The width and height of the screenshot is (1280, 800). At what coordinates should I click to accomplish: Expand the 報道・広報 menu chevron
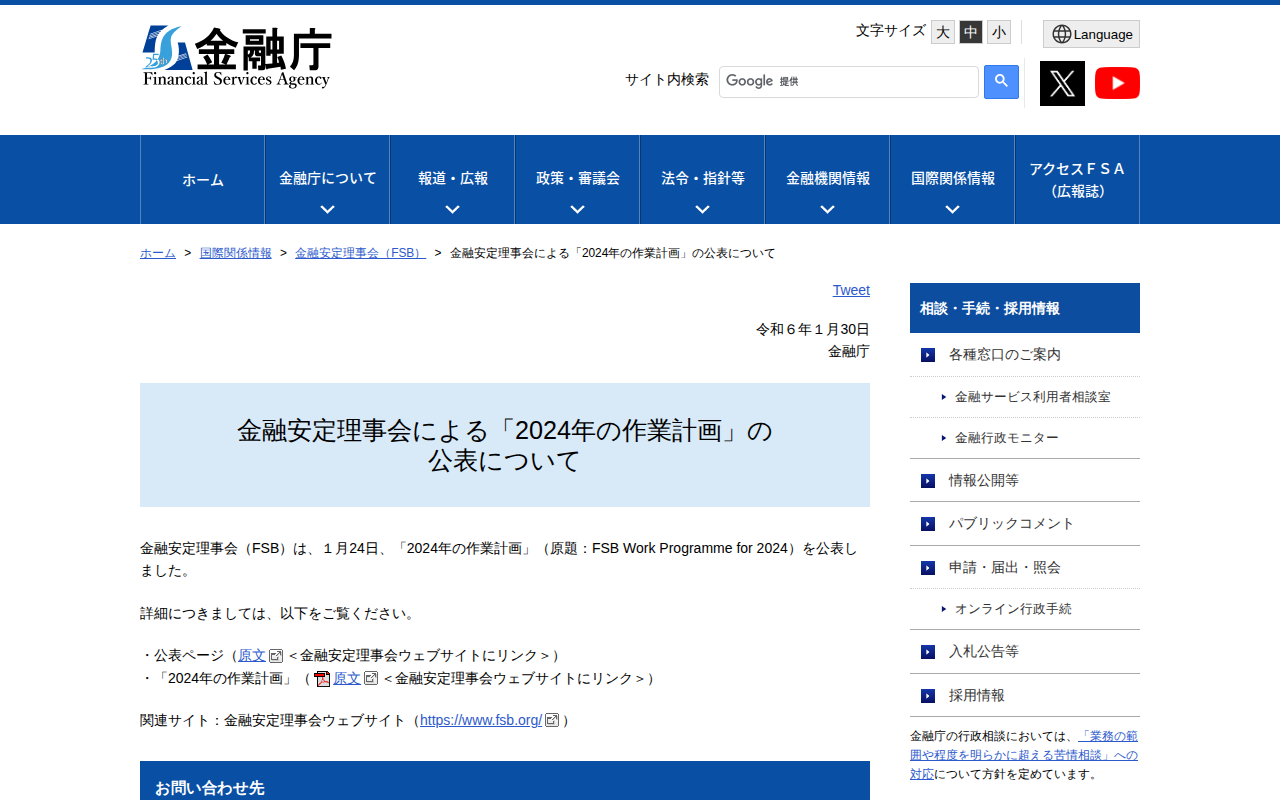click(452, 209)
